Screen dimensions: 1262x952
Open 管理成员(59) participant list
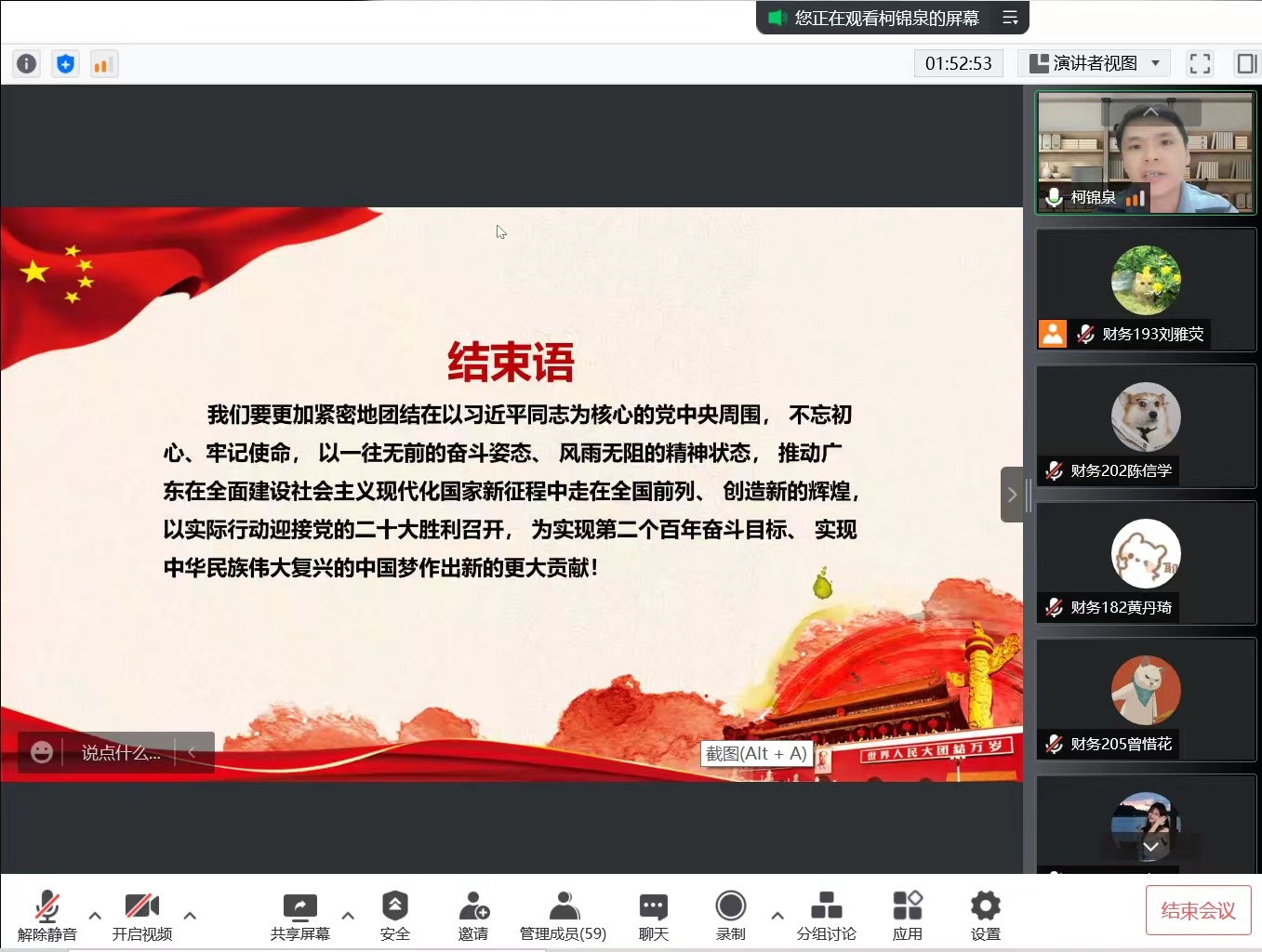coord(563,916)
